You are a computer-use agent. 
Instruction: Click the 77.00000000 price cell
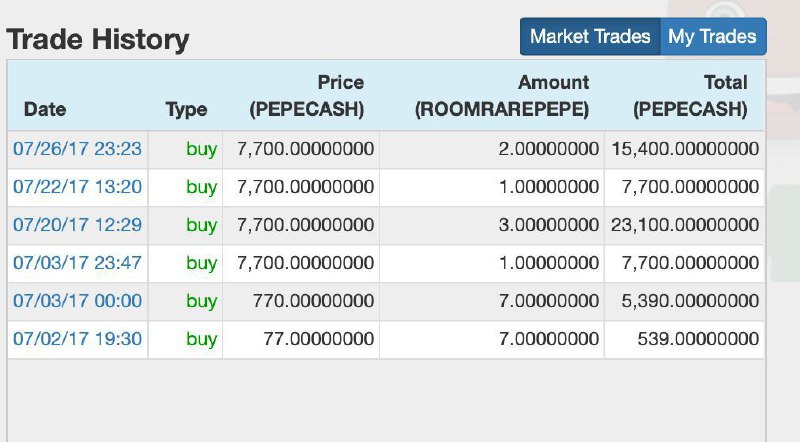coord(301,339)
